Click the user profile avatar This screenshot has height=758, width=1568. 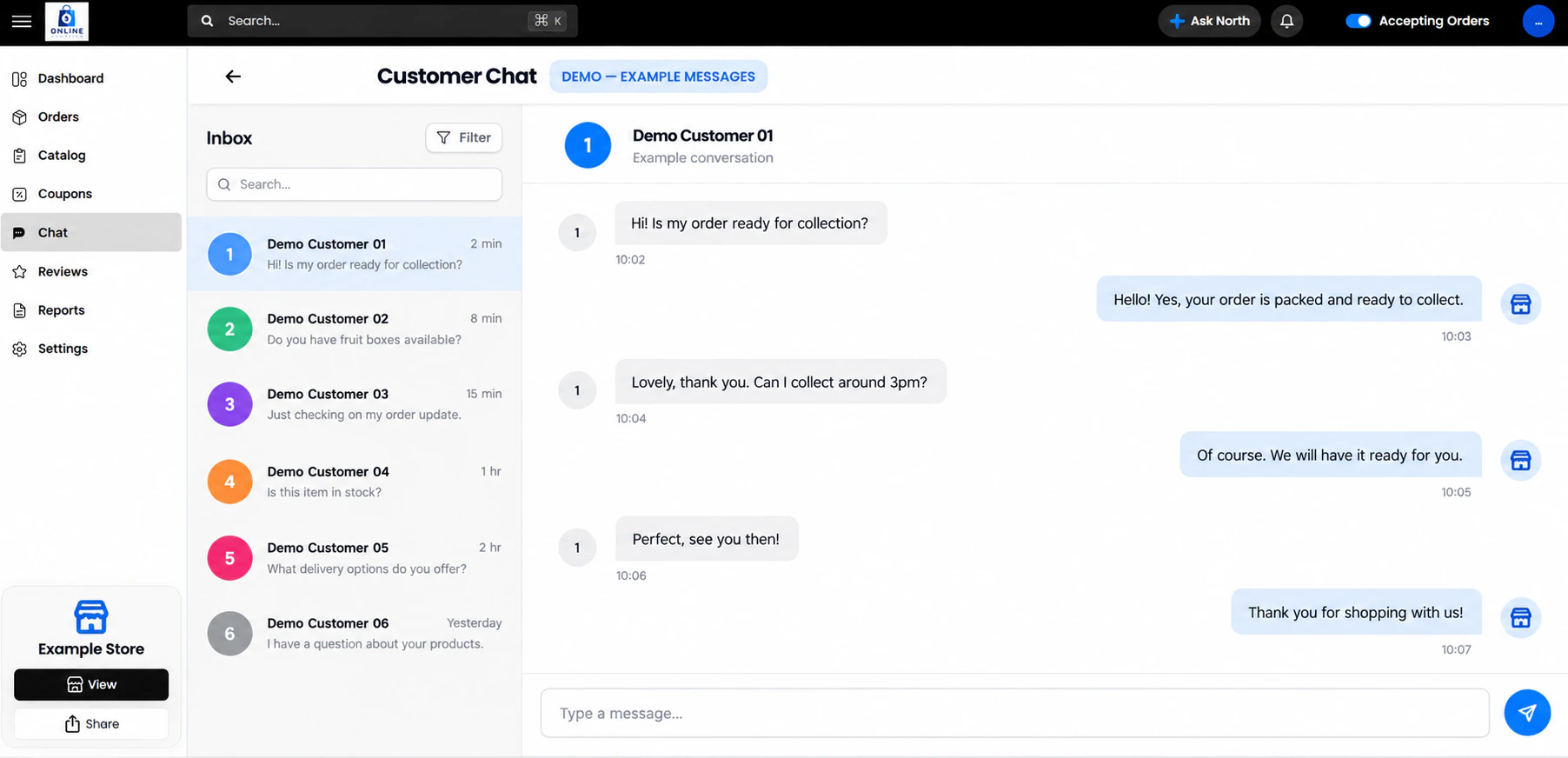tap(1538, 21)
